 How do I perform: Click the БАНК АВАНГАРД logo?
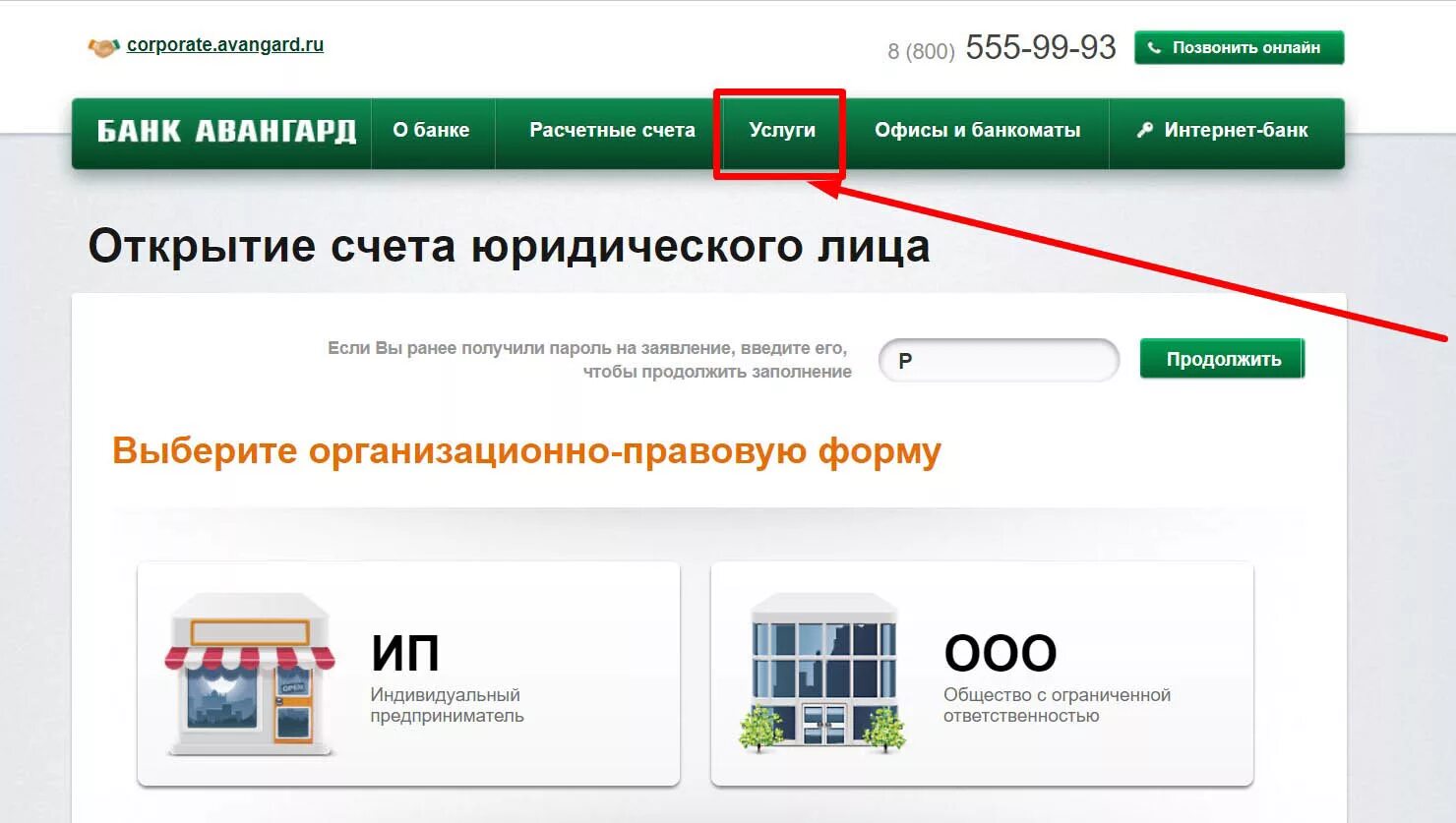[224, 130]
